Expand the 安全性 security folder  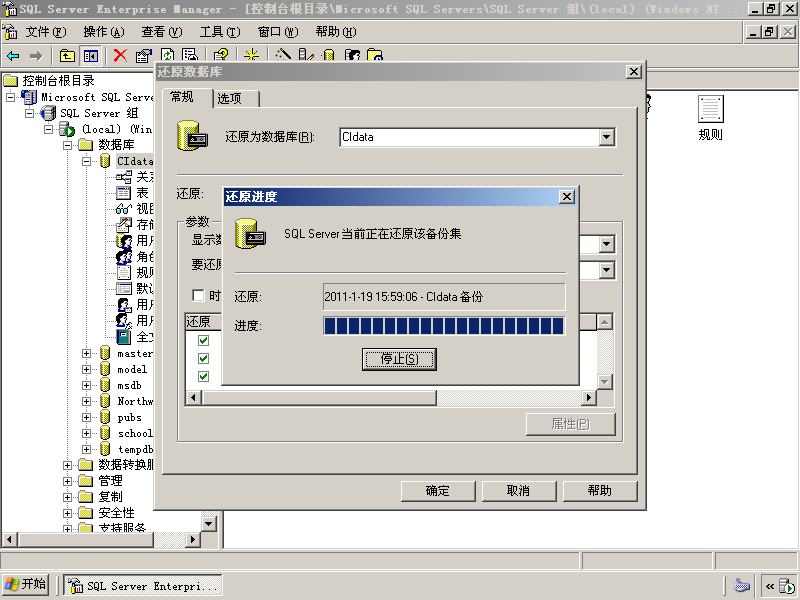(67, 513)
